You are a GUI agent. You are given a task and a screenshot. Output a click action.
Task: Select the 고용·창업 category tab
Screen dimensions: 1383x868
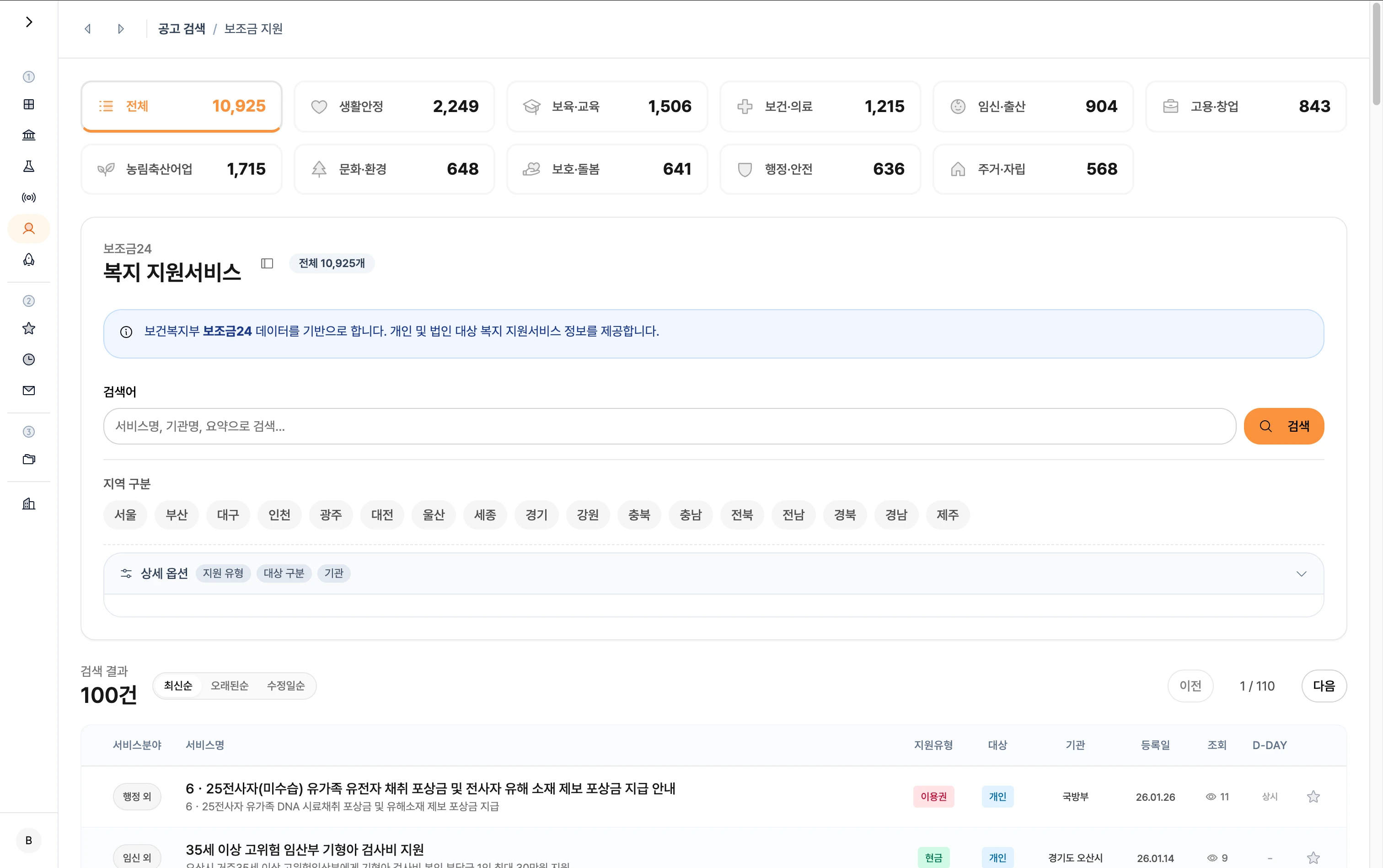pyautogui.click(x=1245, y=106)
